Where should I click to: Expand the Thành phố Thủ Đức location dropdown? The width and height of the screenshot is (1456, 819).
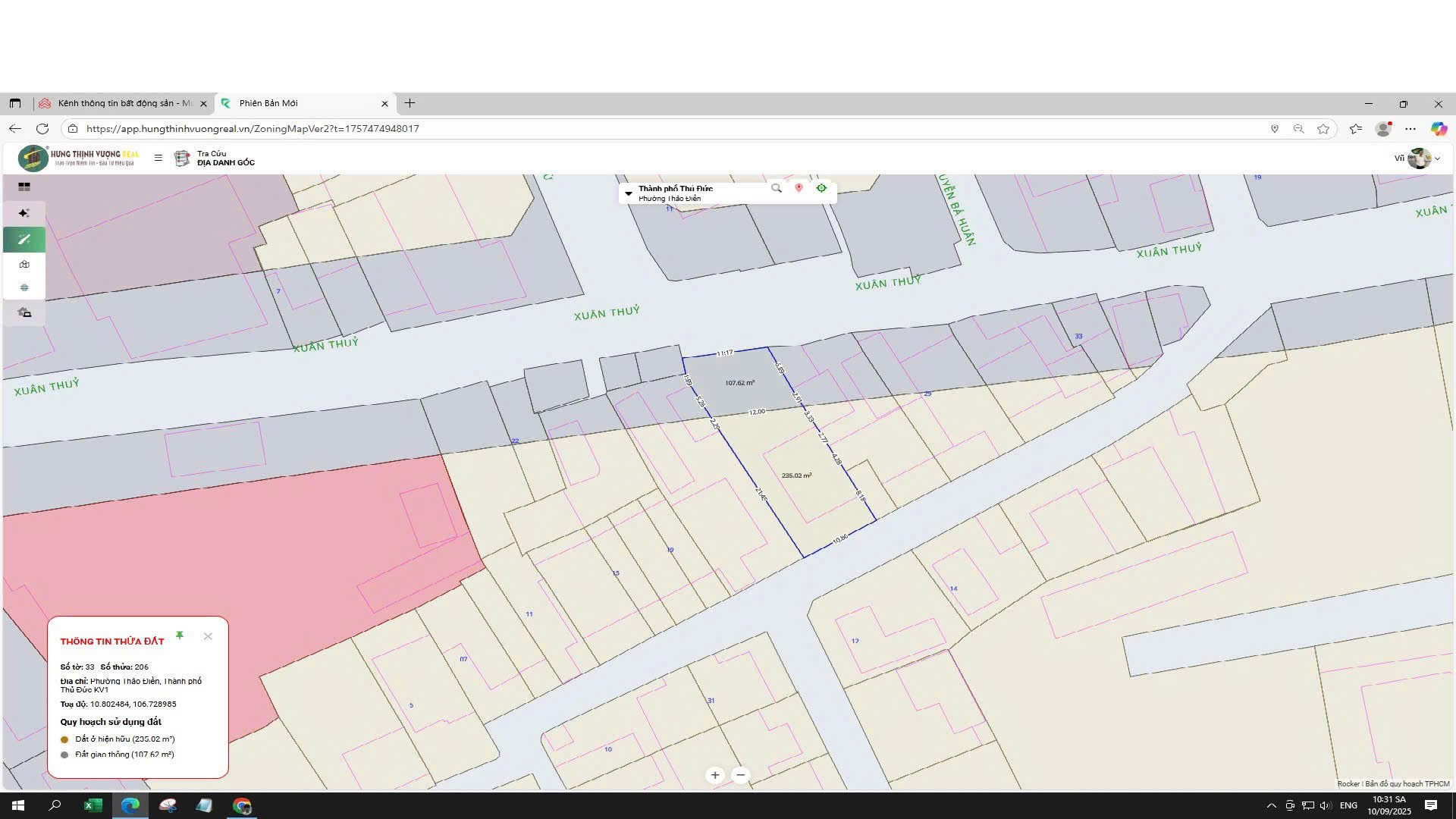point(628,193)
